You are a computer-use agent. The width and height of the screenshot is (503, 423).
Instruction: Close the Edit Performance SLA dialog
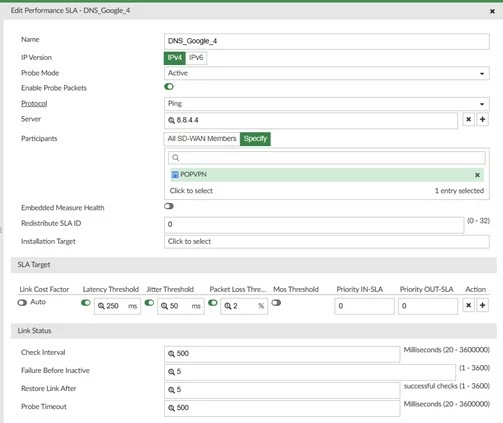coord(492,11)
